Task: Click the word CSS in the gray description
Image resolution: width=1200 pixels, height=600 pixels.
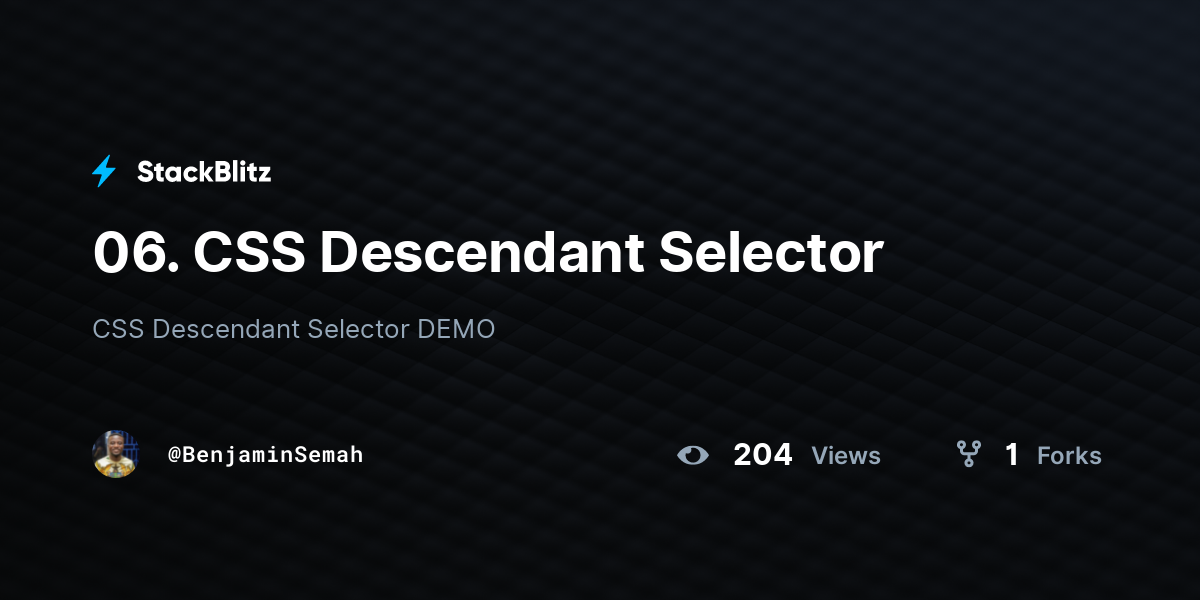Action: click(x=118, y=329)
